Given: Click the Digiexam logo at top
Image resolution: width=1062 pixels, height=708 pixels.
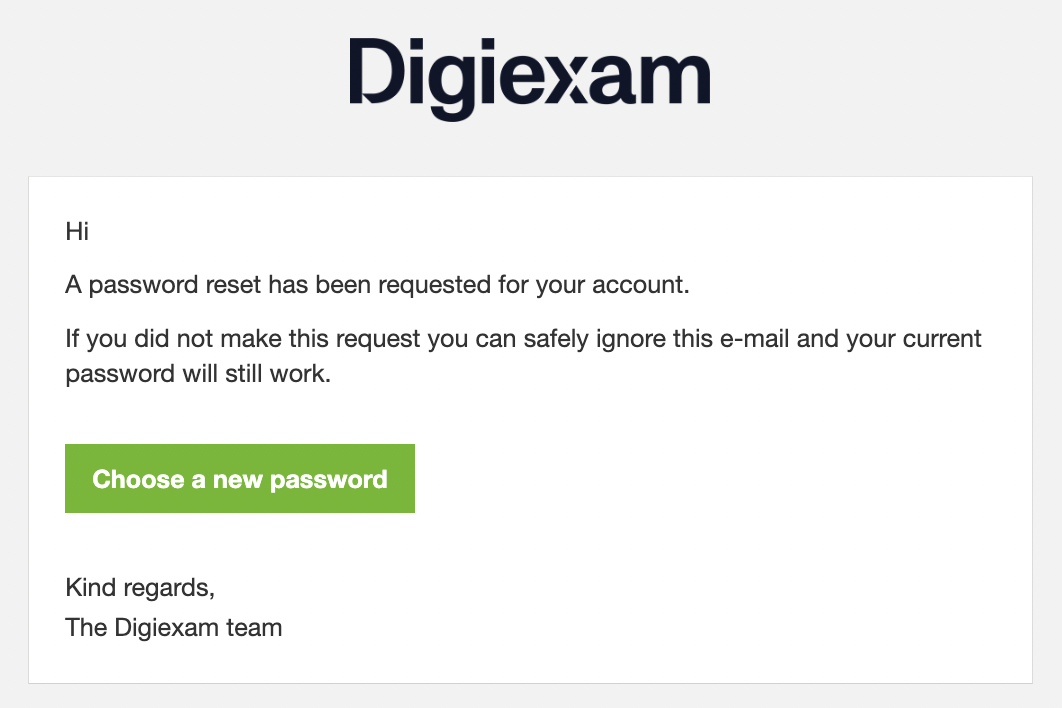Looking at the screenshot, I should (x=530, y=79).
